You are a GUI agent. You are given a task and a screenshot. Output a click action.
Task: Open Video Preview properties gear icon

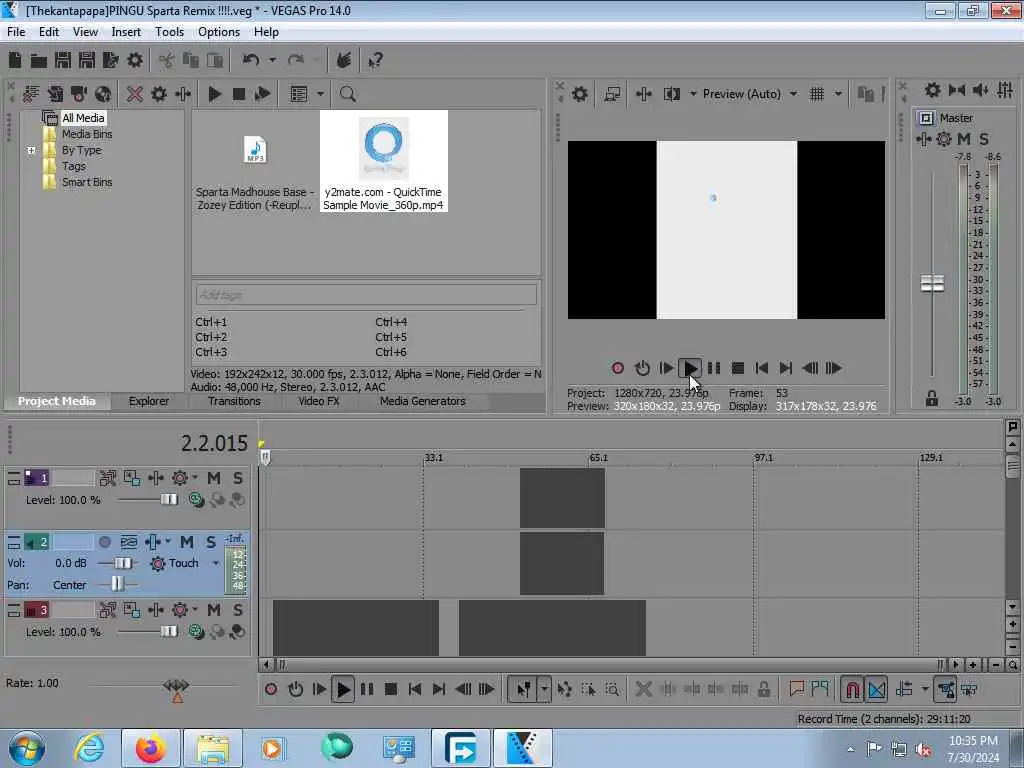pyautogui.click(x=579, y=94)
